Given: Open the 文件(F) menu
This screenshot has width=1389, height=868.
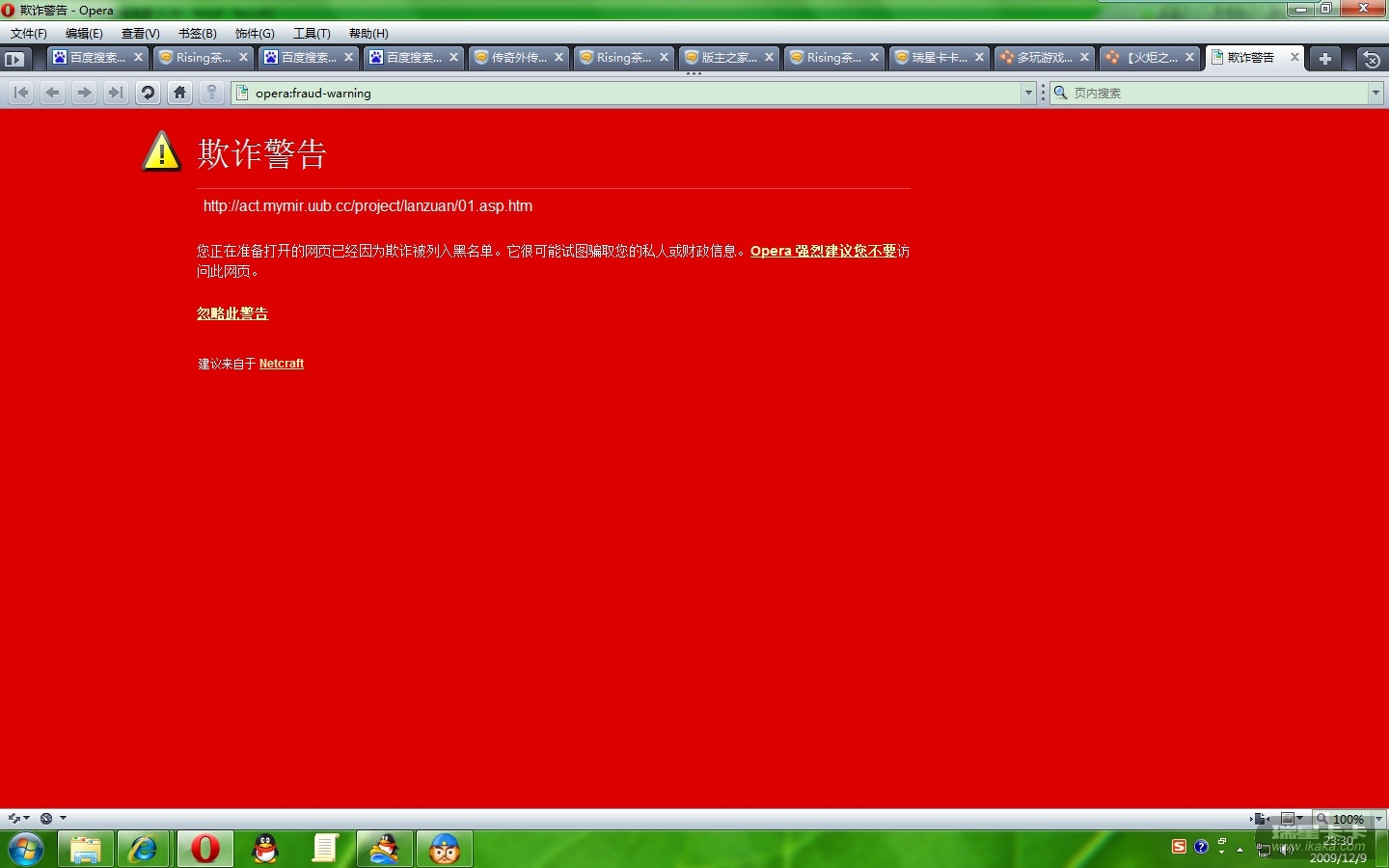Looking at the screenshot, I should click(29, 34).
